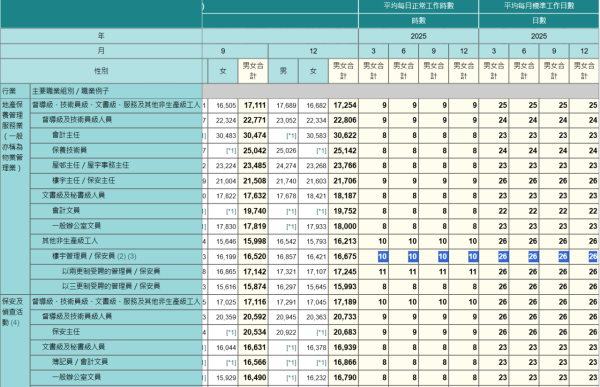This screenshot has height=387, width=600.
Task: Click the wage value 25,142
Action: 345,150
